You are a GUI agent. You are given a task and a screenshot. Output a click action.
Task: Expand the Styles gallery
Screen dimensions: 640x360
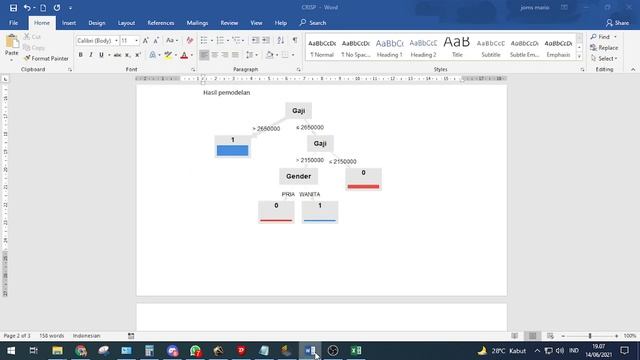point(579,57)
